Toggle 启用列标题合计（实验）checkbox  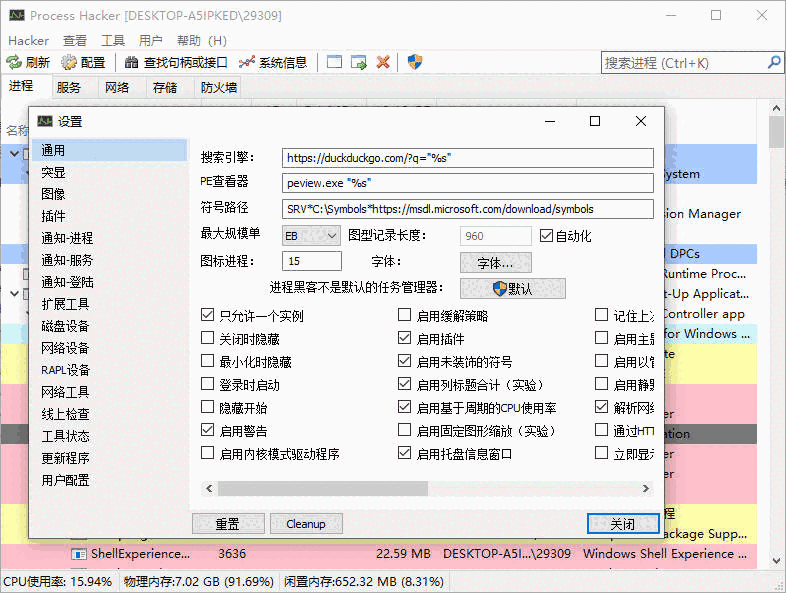[405, 384]
